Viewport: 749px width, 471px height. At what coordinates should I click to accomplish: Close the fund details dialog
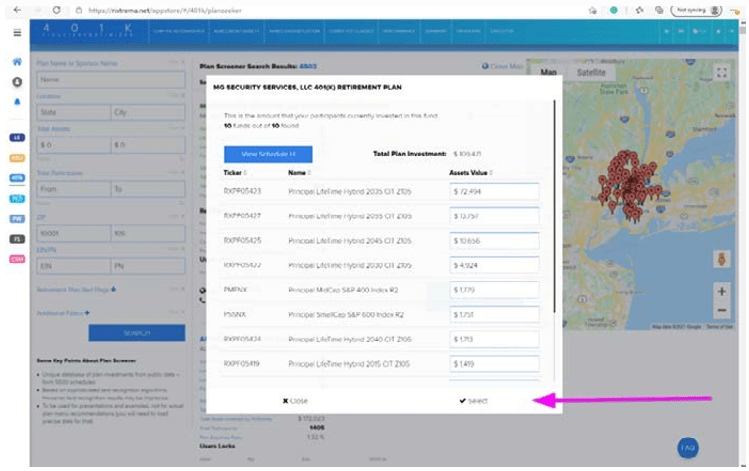pyautogui.click(x=295, y=400)
